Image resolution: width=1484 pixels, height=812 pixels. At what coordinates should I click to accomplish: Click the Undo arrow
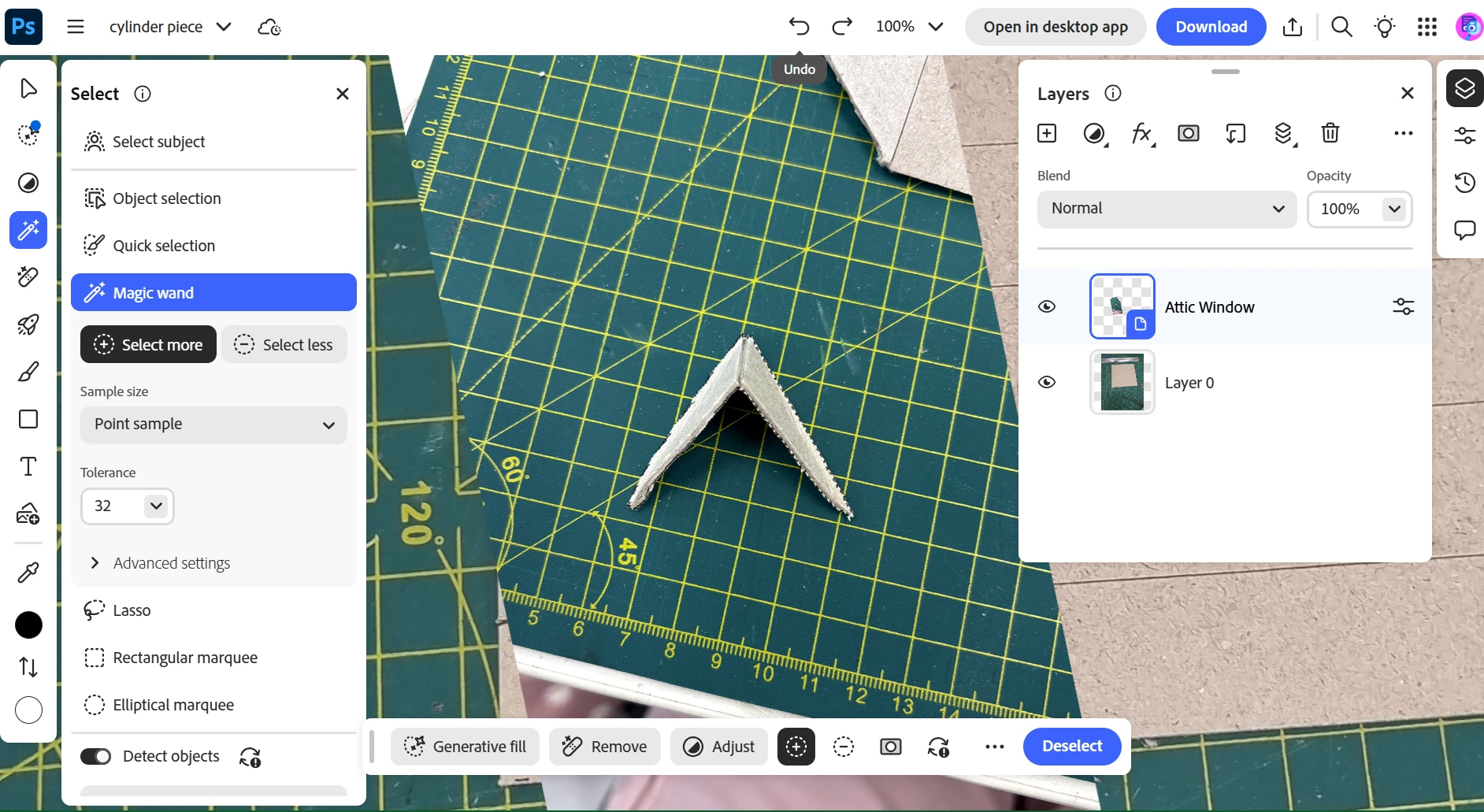(x=799, y=26)
